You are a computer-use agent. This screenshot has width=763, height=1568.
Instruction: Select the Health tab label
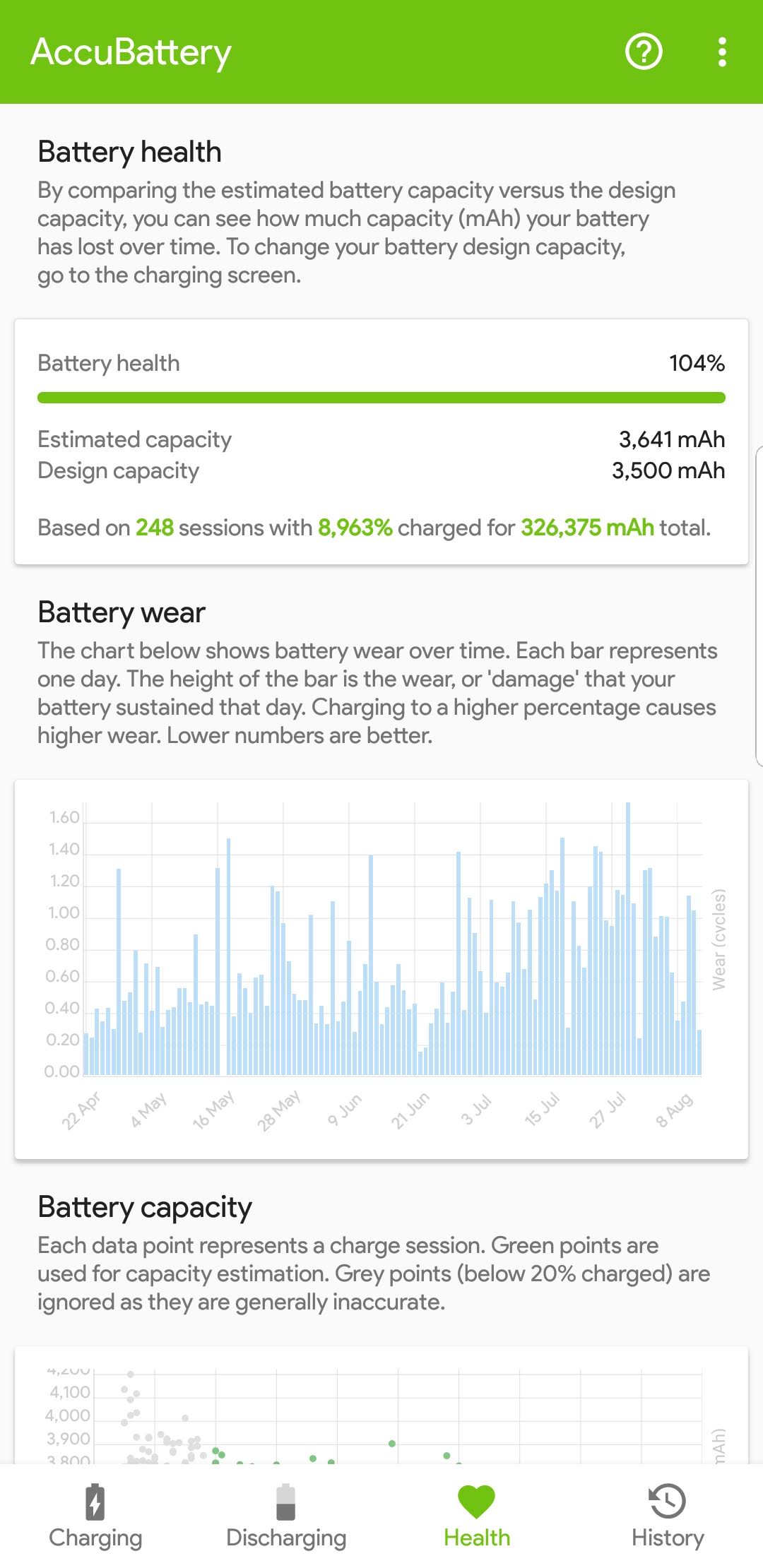(477, 1538)
